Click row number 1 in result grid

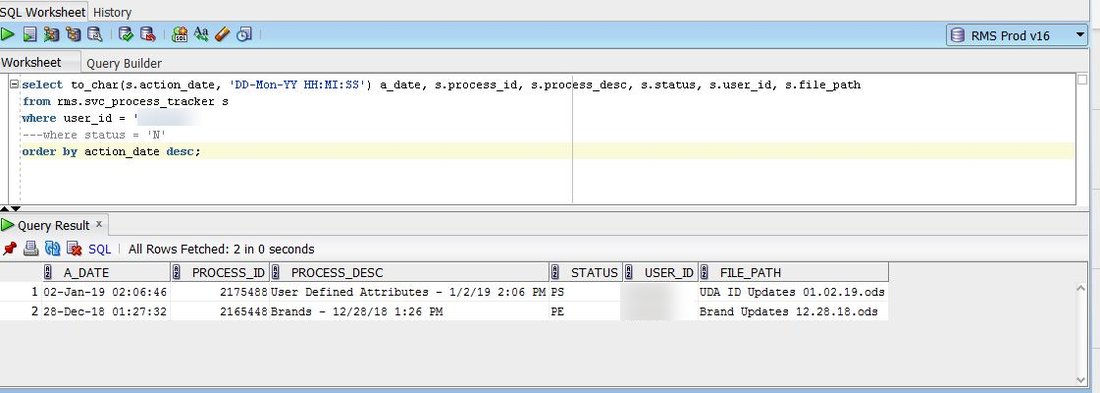coord(35,292)
